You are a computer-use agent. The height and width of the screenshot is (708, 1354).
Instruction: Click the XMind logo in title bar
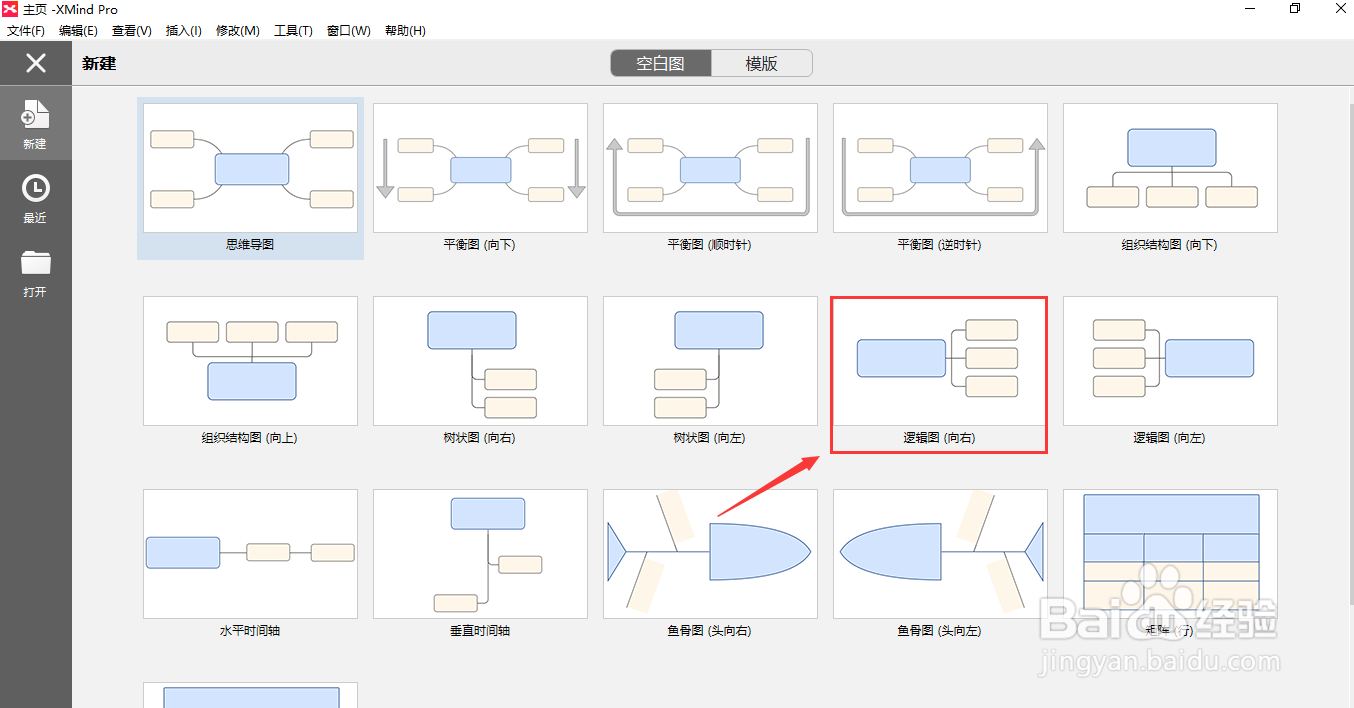(10, 9)
